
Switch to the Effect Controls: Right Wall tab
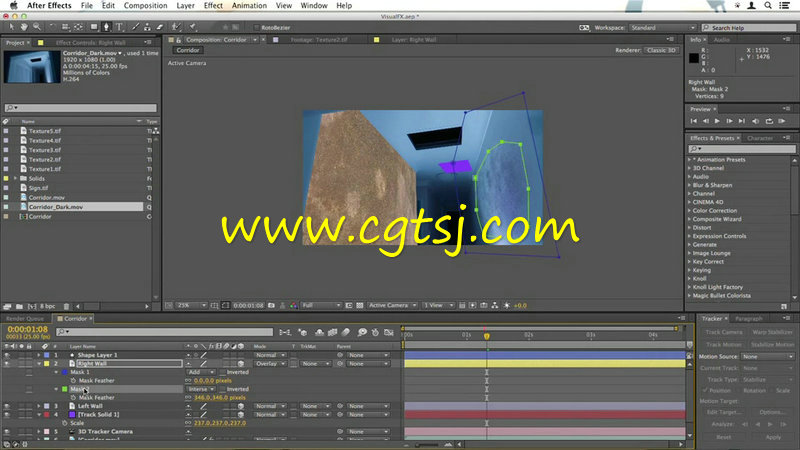(x=90, y=42)
